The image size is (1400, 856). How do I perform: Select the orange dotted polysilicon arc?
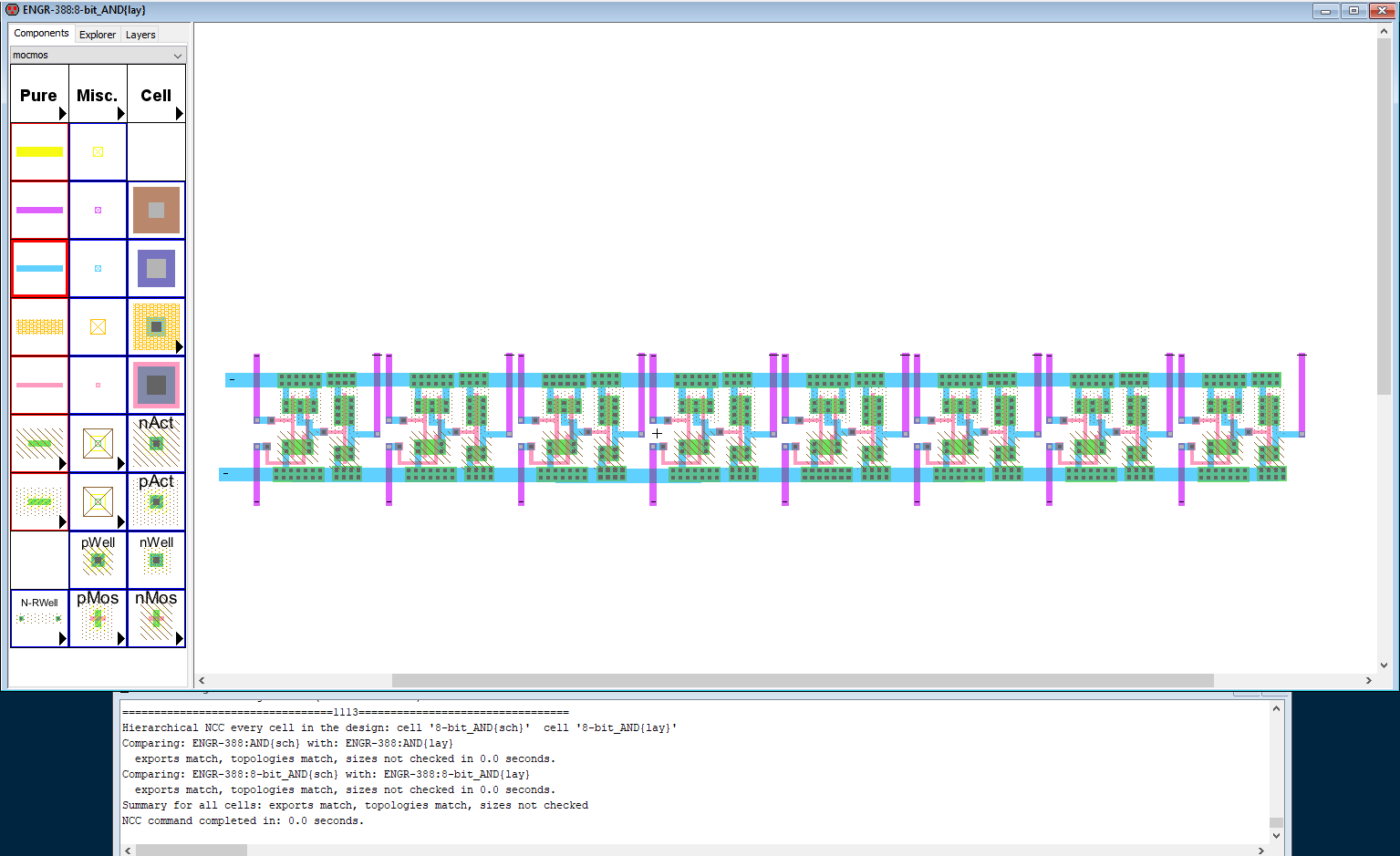39,326
